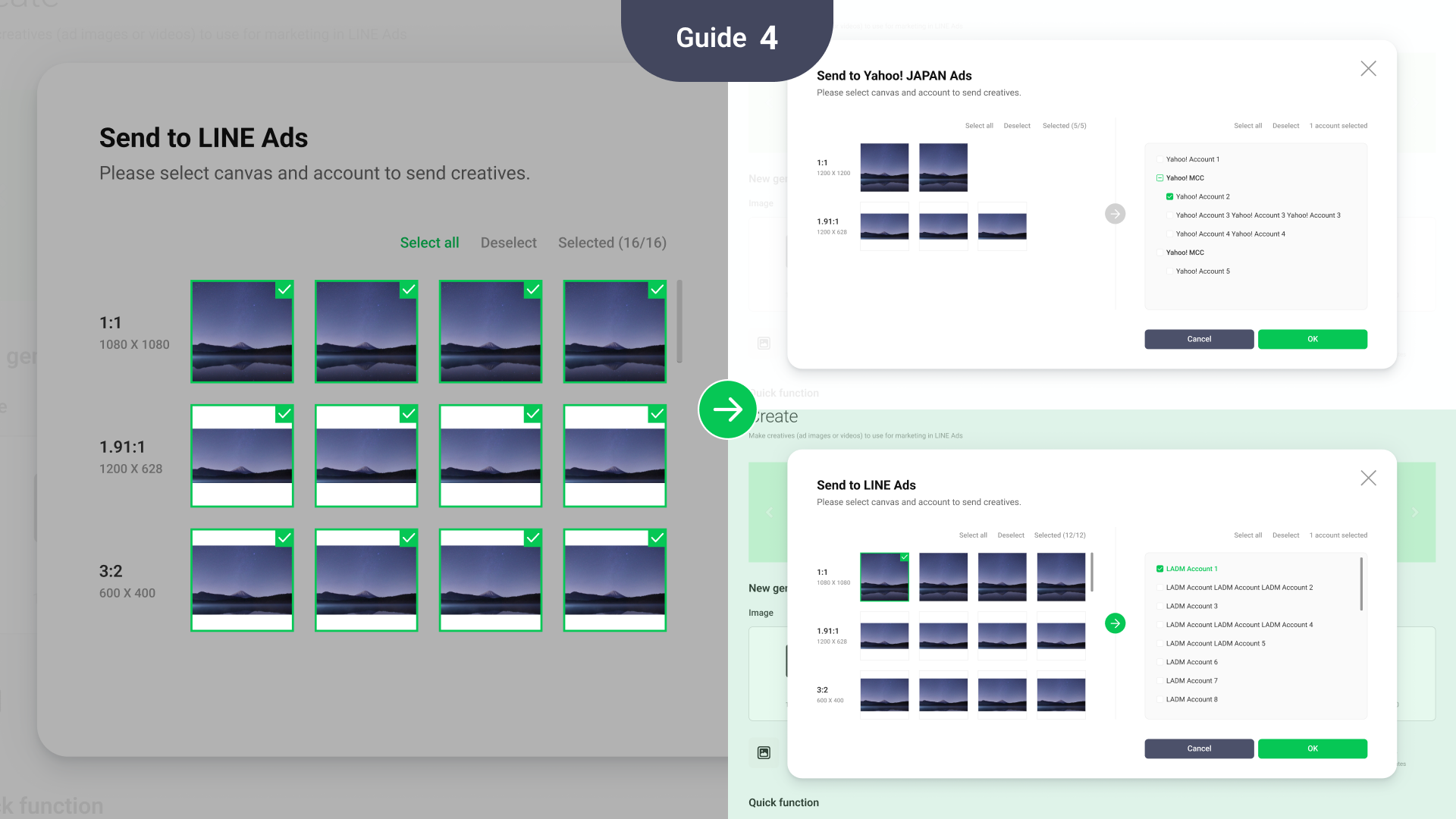This screenshot has width=1456, height=819.
Task: Click the canvas list scrollbar in the large dialog
Action: (679, 322)
